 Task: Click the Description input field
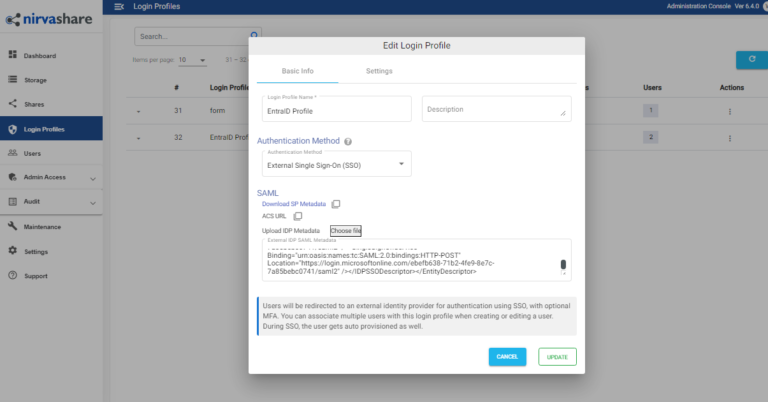(496, 109)
